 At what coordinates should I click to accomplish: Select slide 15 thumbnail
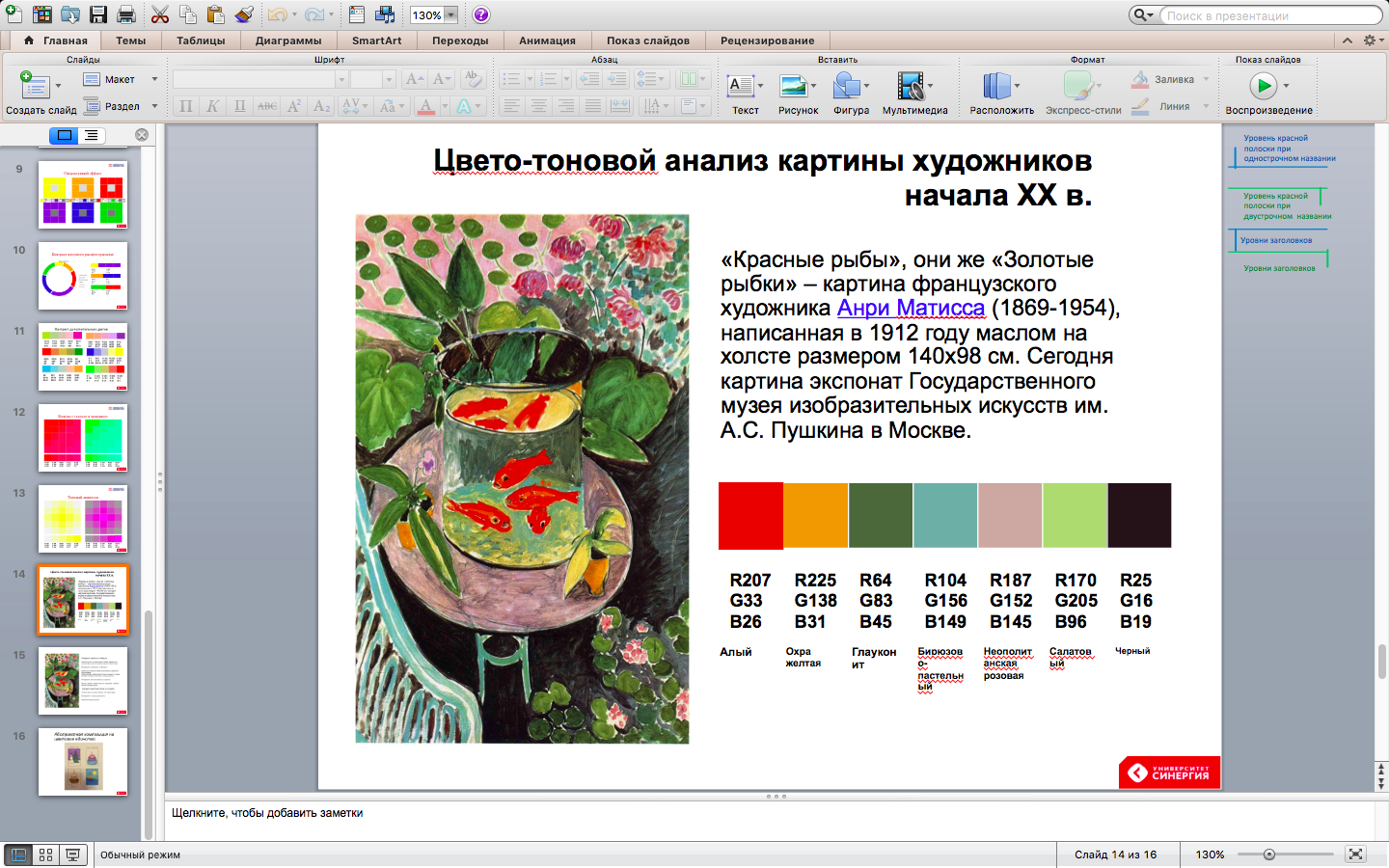[x=83, y=681]
